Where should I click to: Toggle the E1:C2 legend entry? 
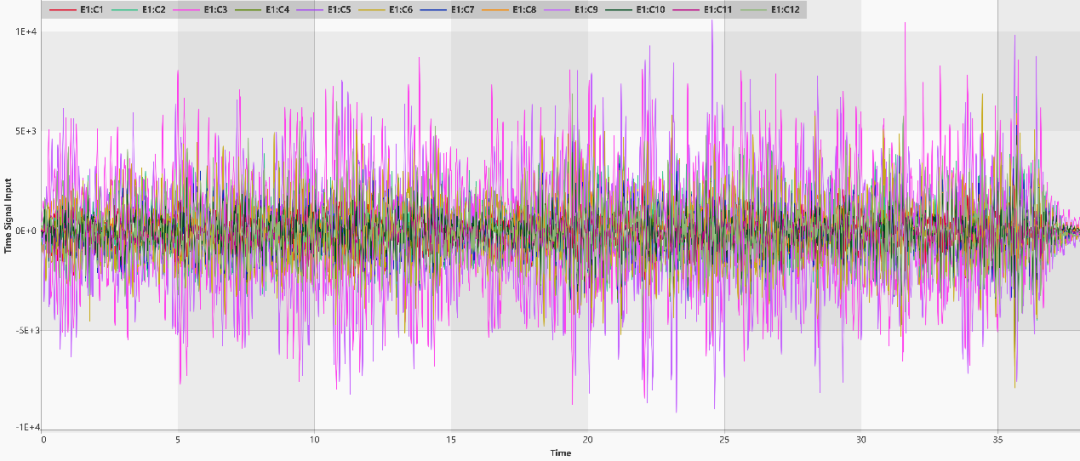[x=139, y=10]
